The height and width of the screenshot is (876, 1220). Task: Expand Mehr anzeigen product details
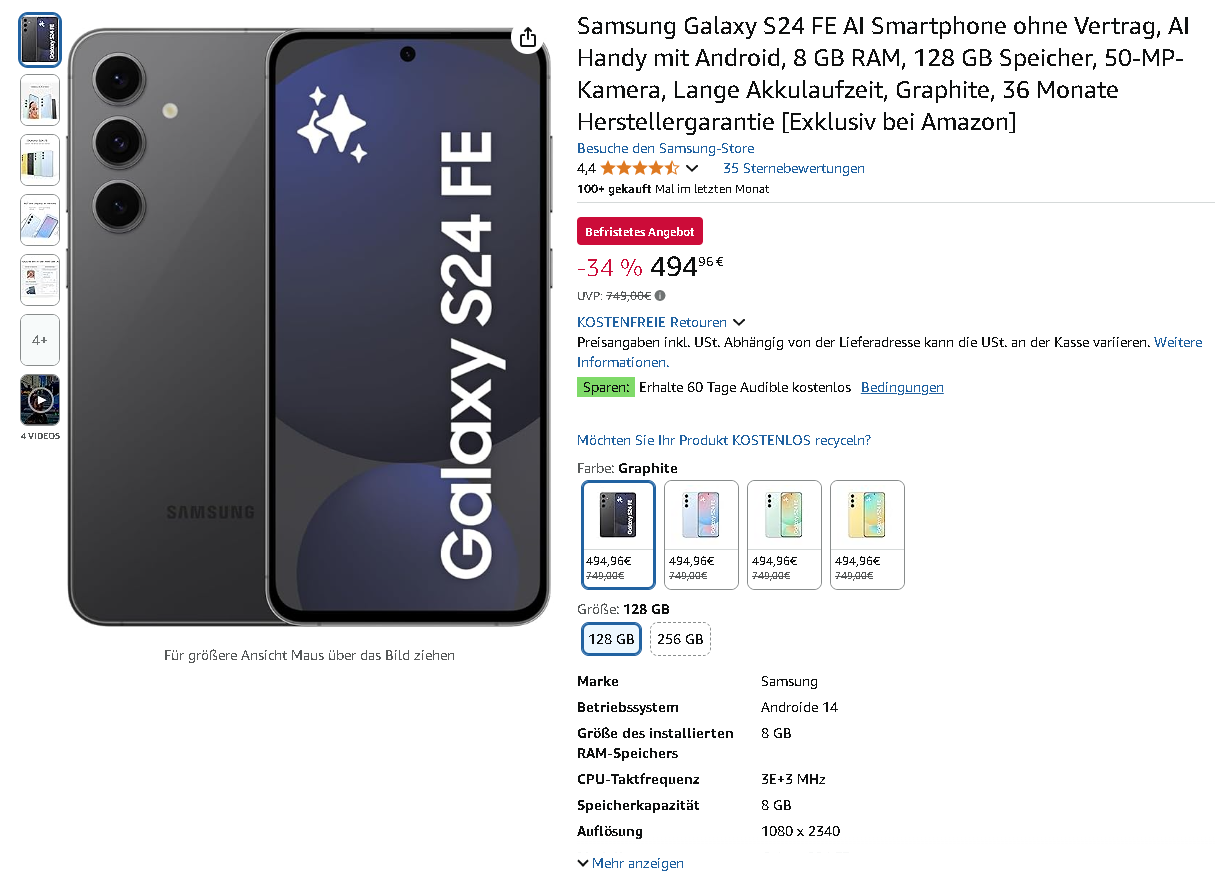coord(631,863)
